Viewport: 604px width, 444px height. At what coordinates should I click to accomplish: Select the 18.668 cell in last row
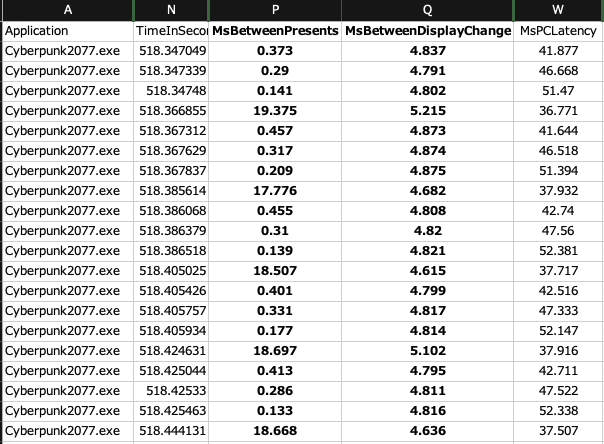[x=276, y=430]
